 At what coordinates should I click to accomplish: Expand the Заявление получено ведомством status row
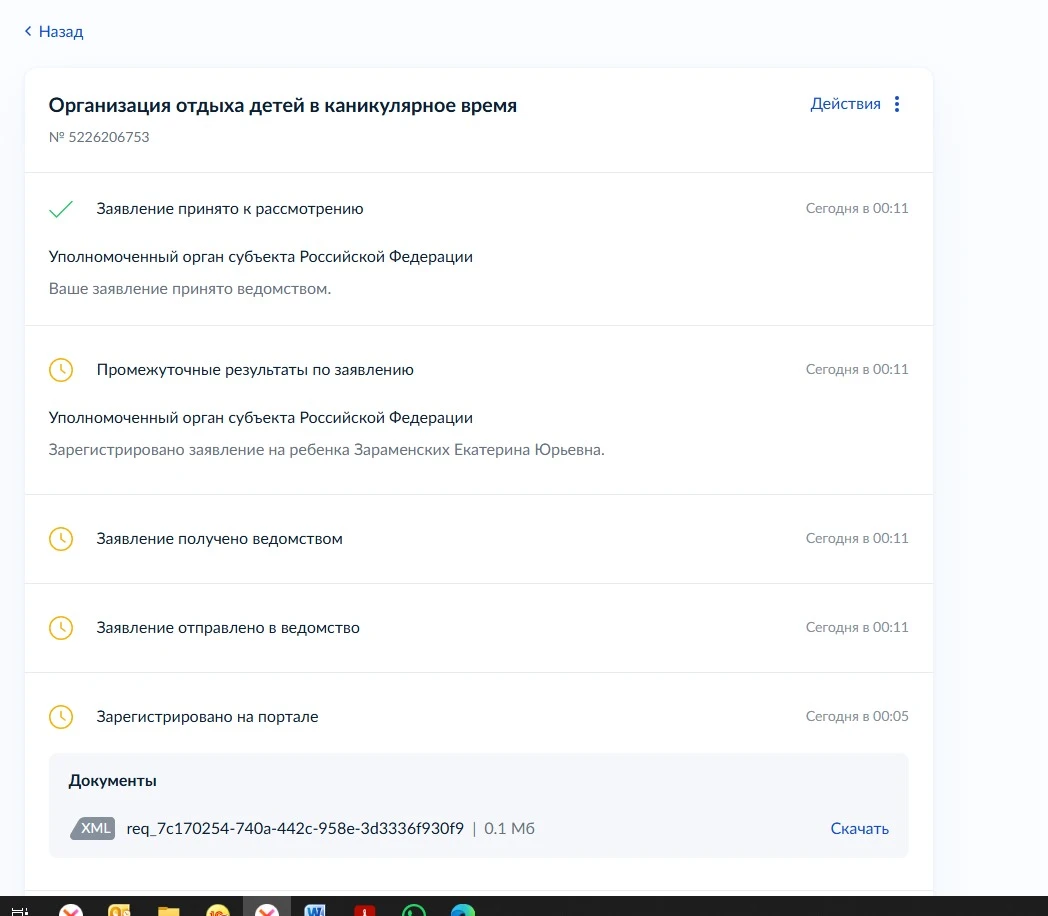(219, 539)
